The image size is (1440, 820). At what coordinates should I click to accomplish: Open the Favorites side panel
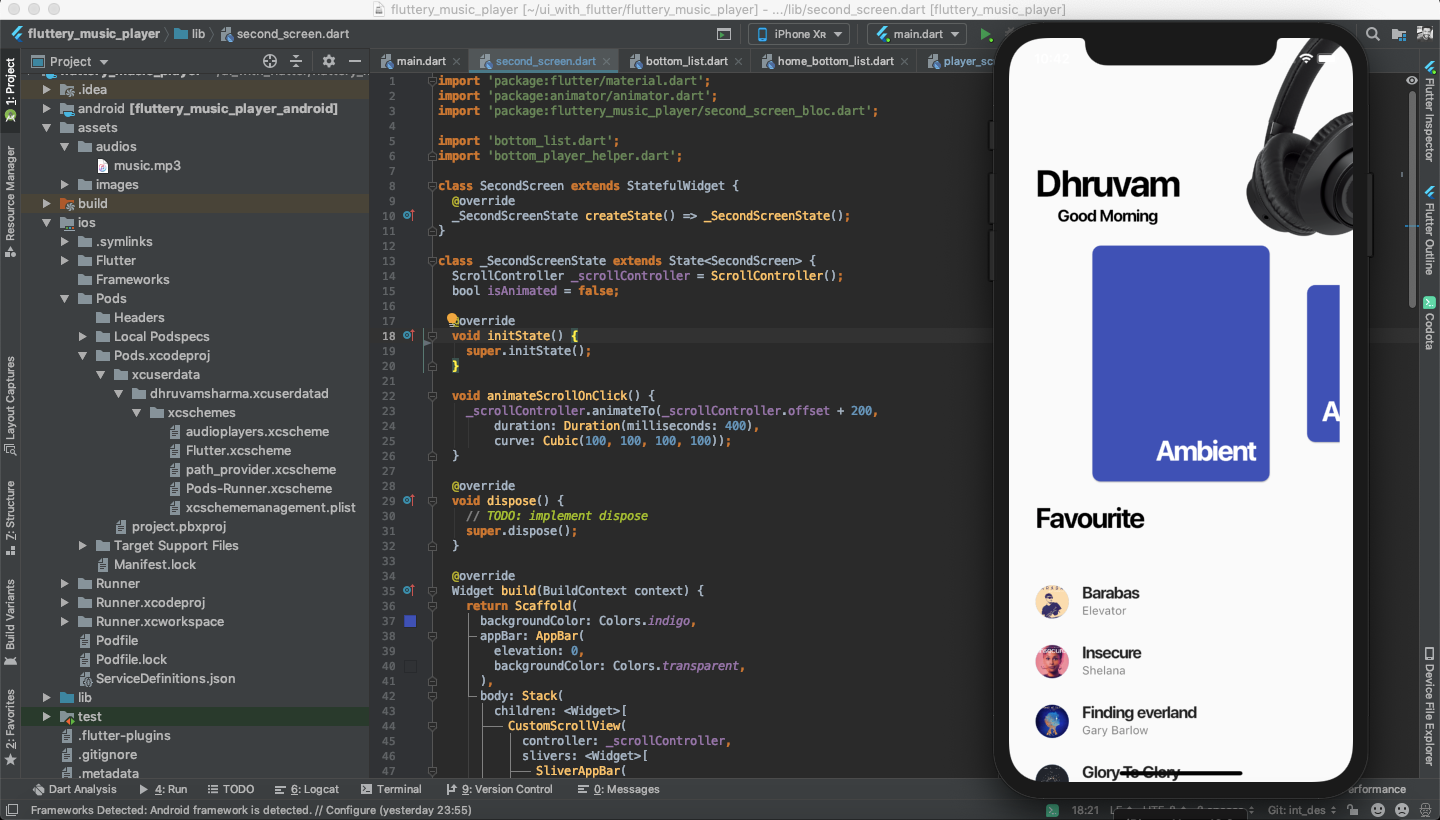(11, 727)
